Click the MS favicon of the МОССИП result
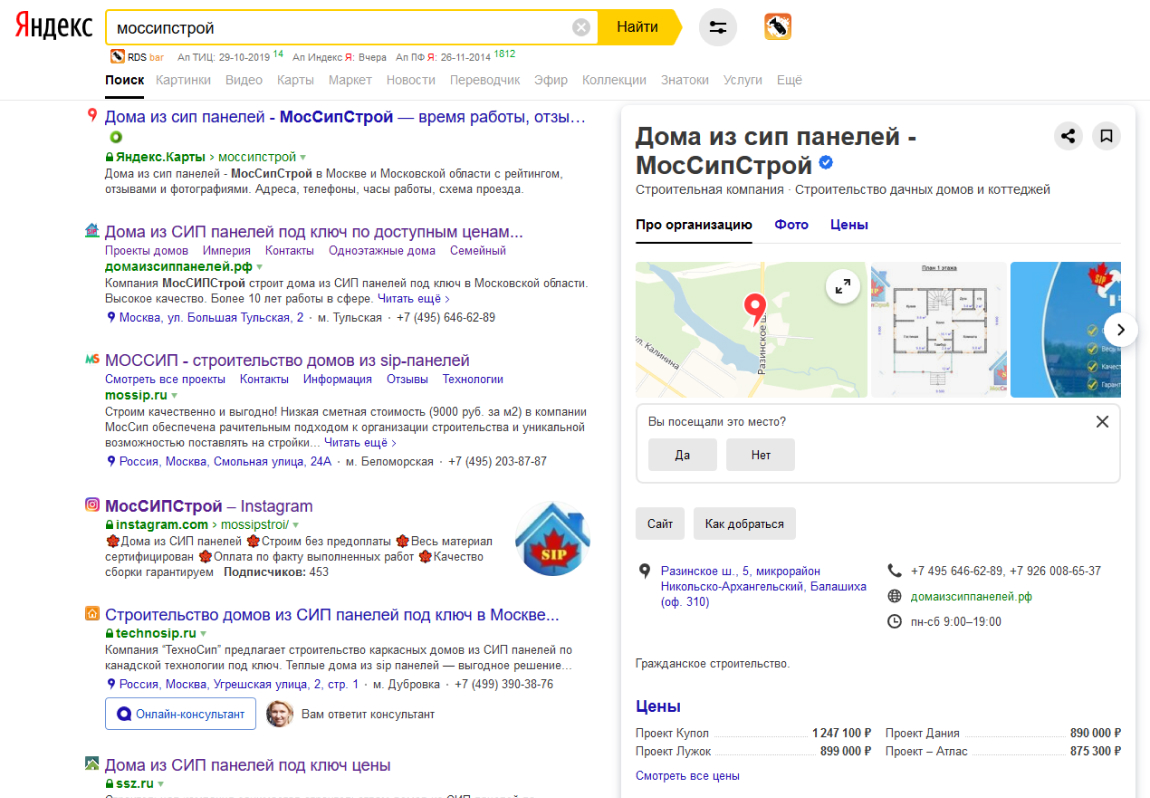 pos(92,359)
